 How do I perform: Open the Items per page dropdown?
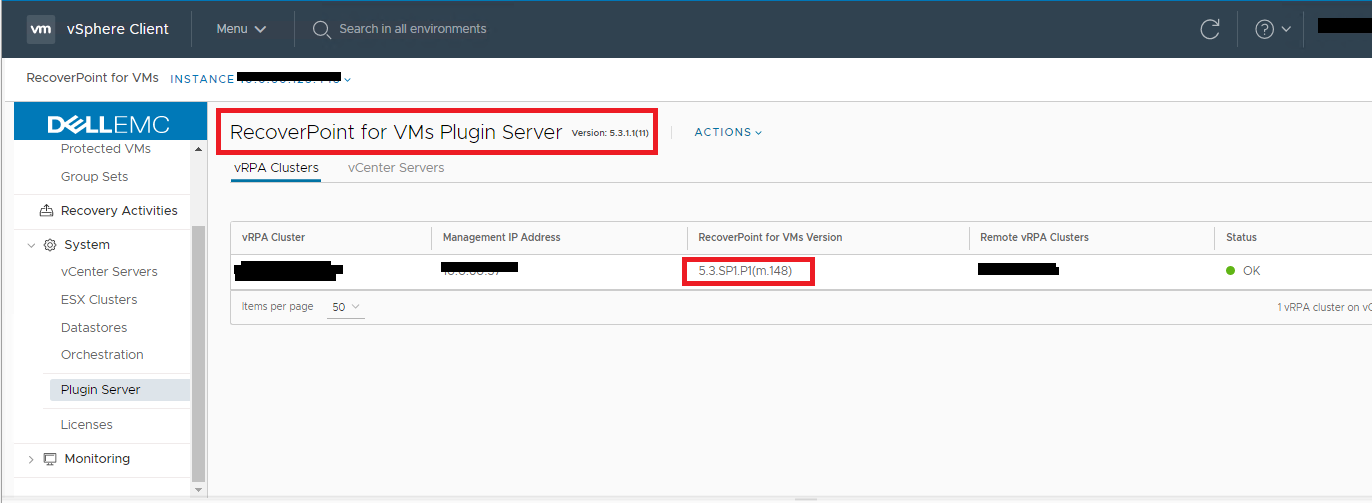[x=345, y=307]
